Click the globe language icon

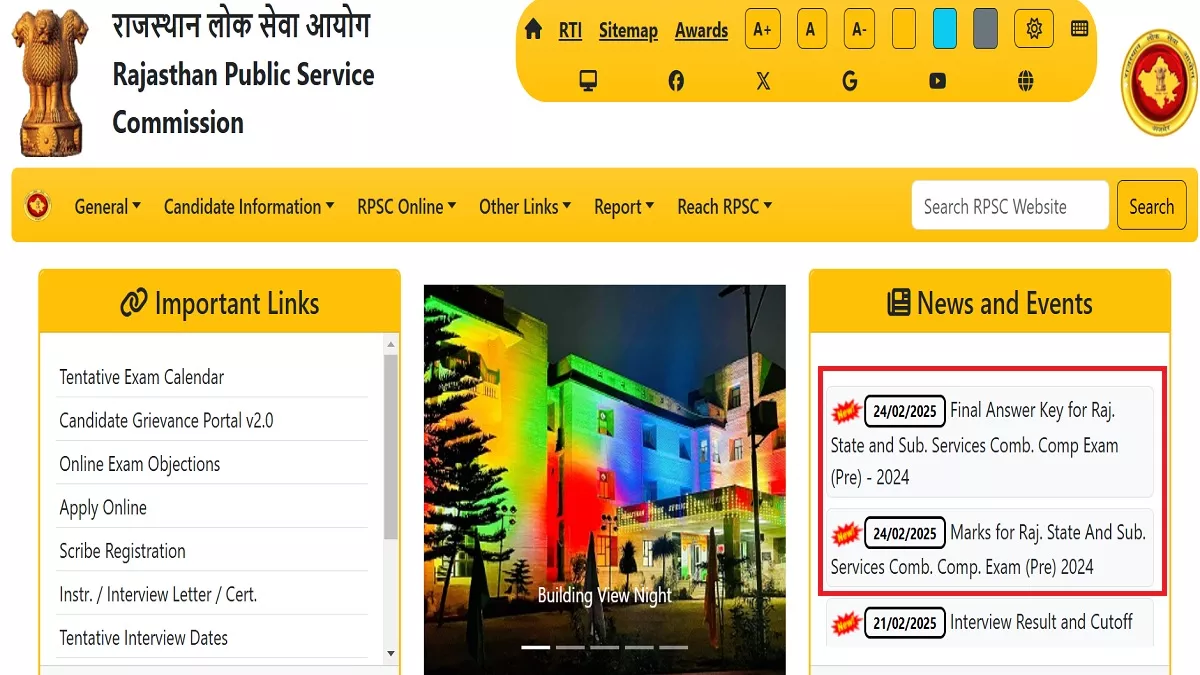(x=1025, y=81)
